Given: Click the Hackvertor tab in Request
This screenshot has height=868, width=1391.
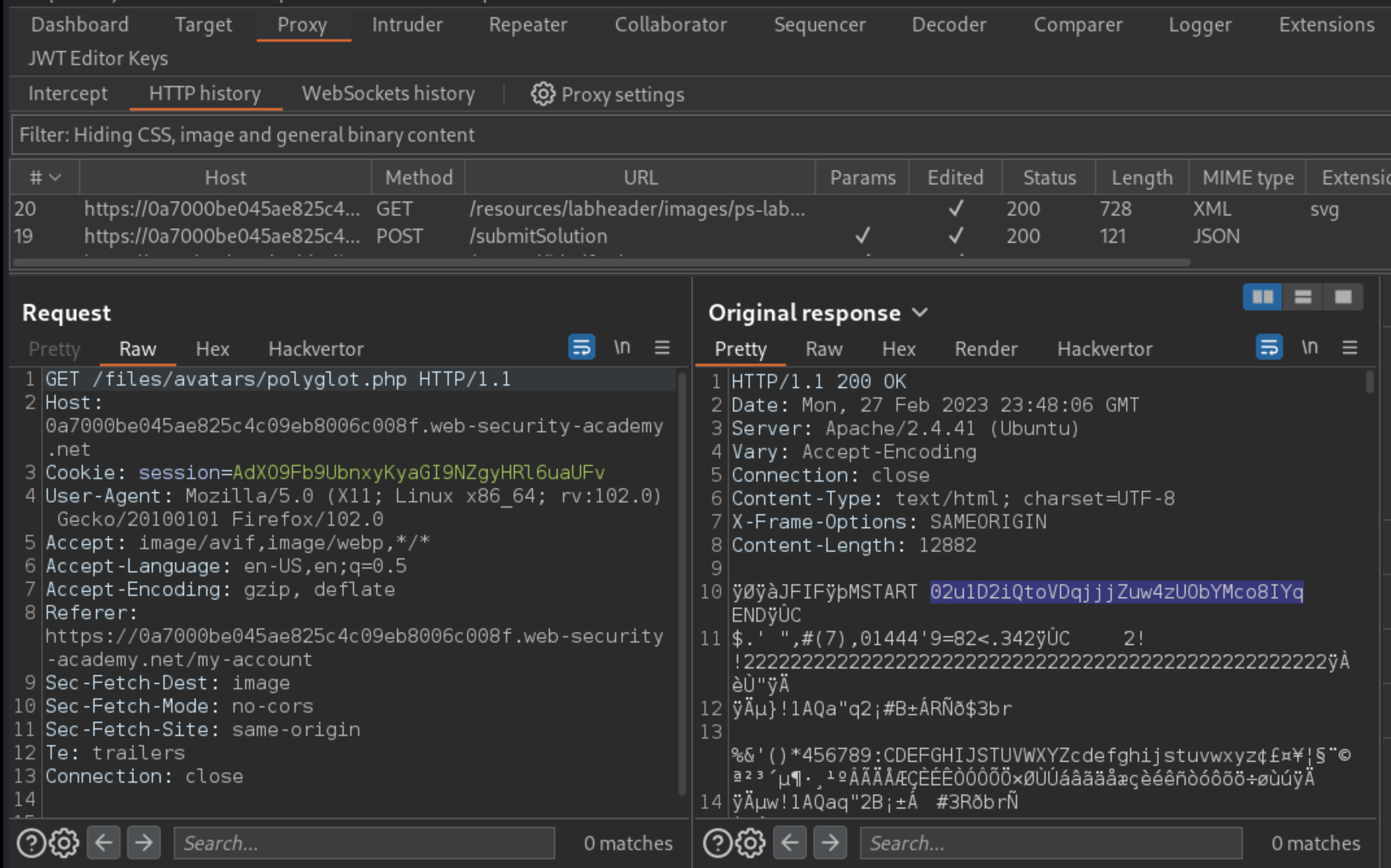Looking at the screenshot, I should click(x=316, y=349).
